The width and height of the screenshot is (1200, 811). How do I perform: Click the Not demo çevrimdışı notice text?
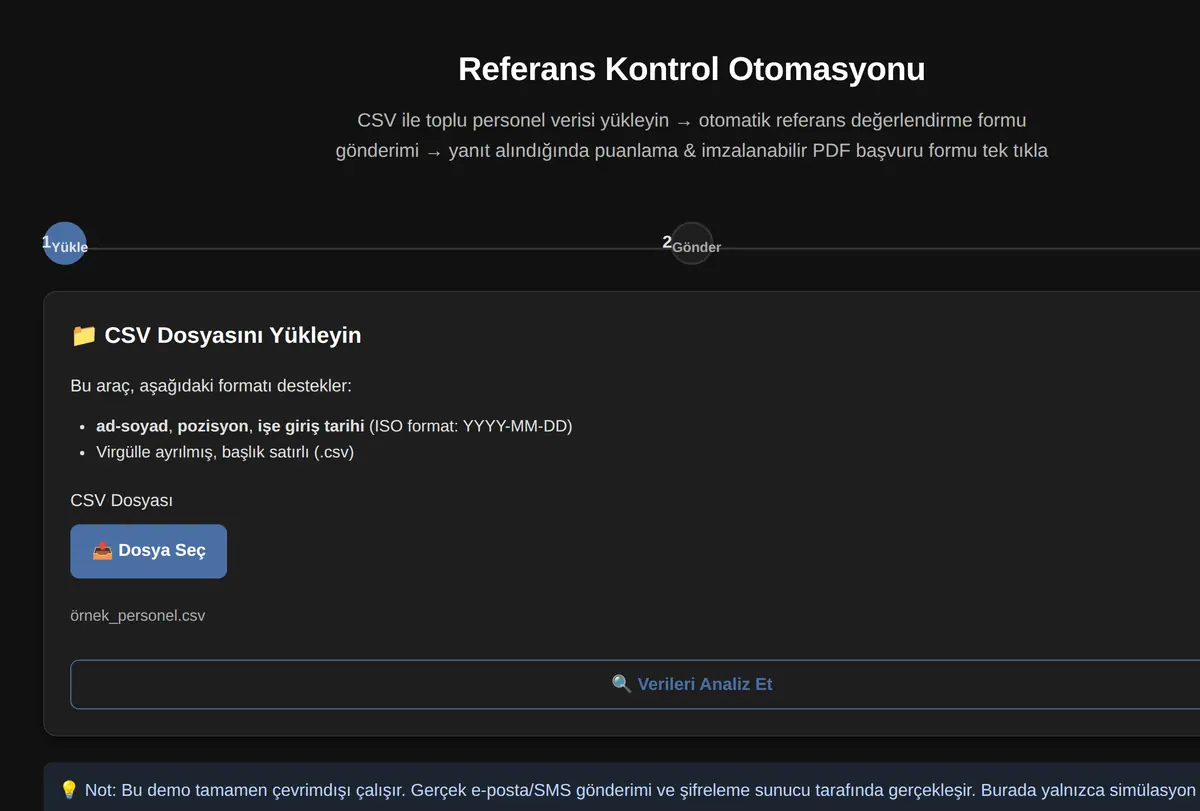coord(630,790)
